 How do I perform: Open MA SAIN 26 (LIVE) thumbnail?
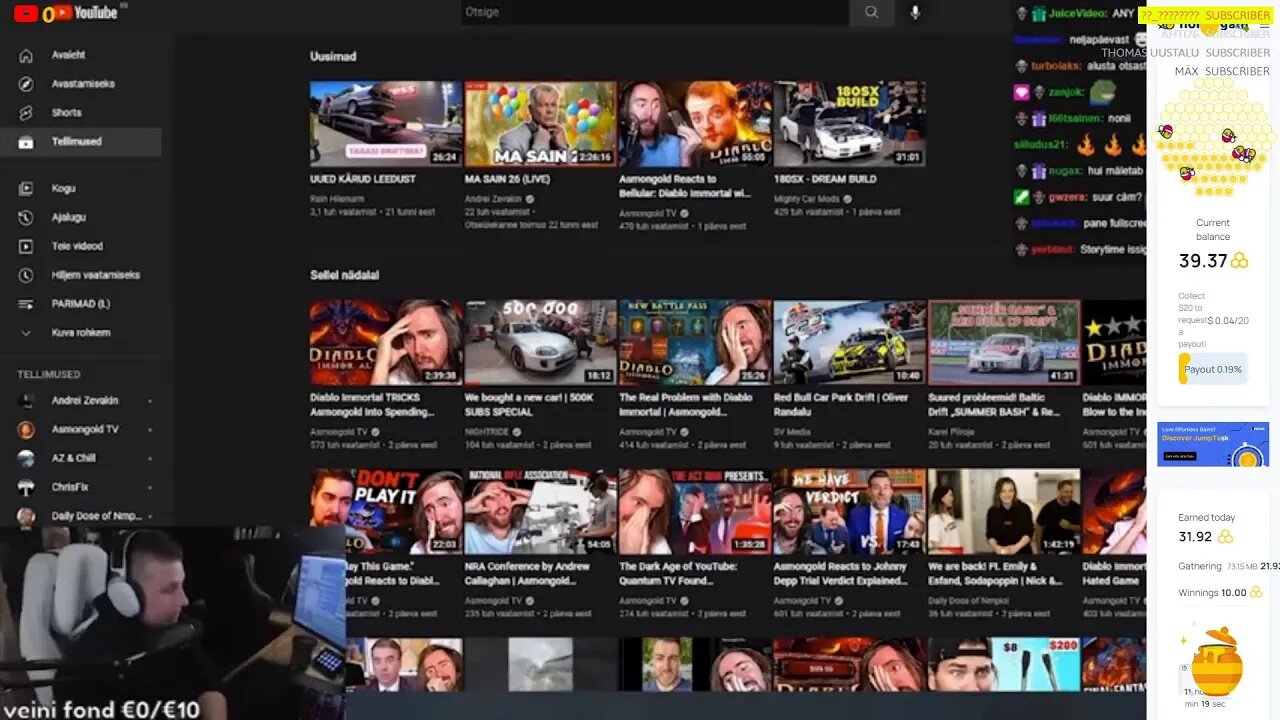541,123
